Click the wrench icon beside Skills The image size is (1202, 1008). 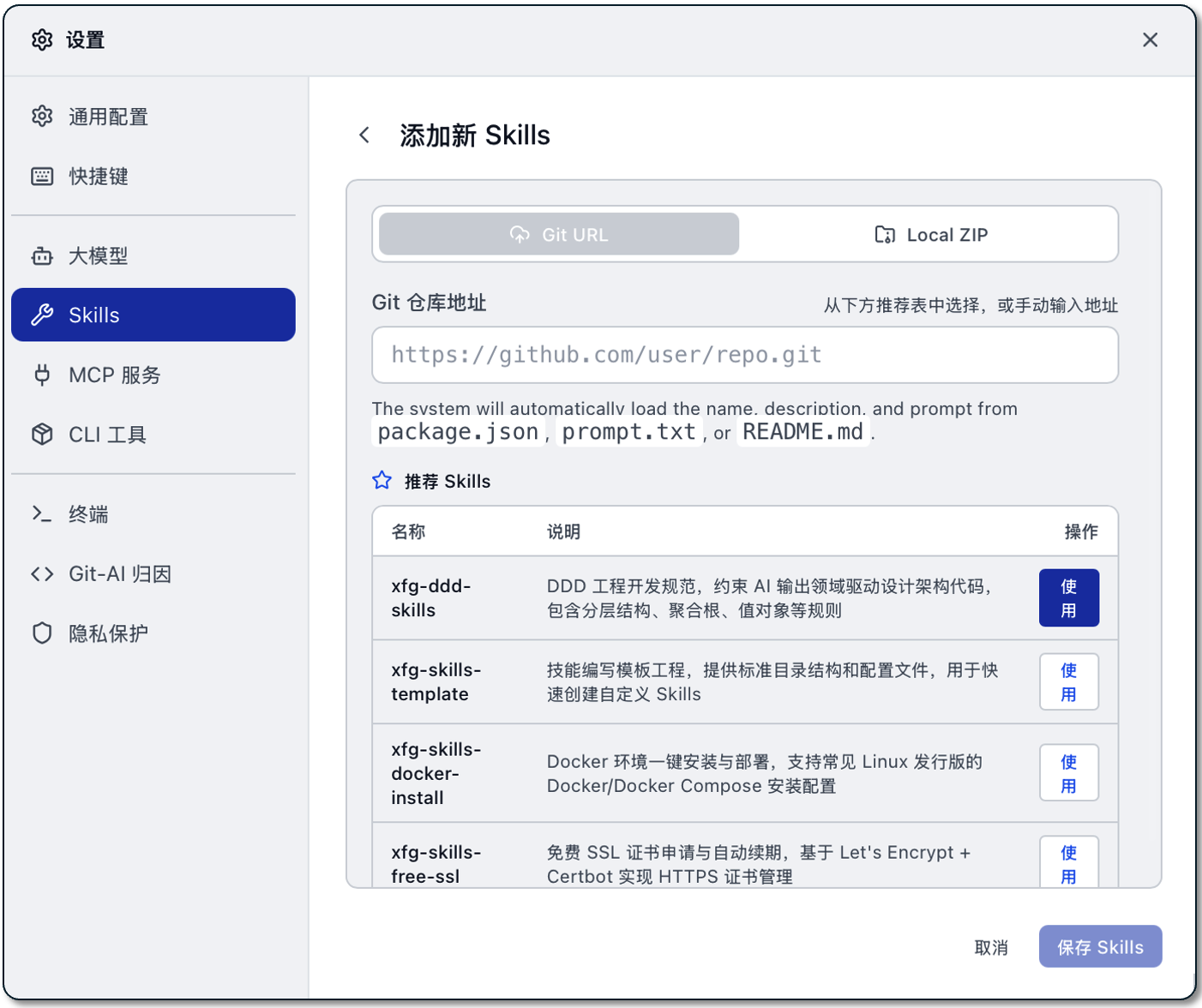point(42,315)
